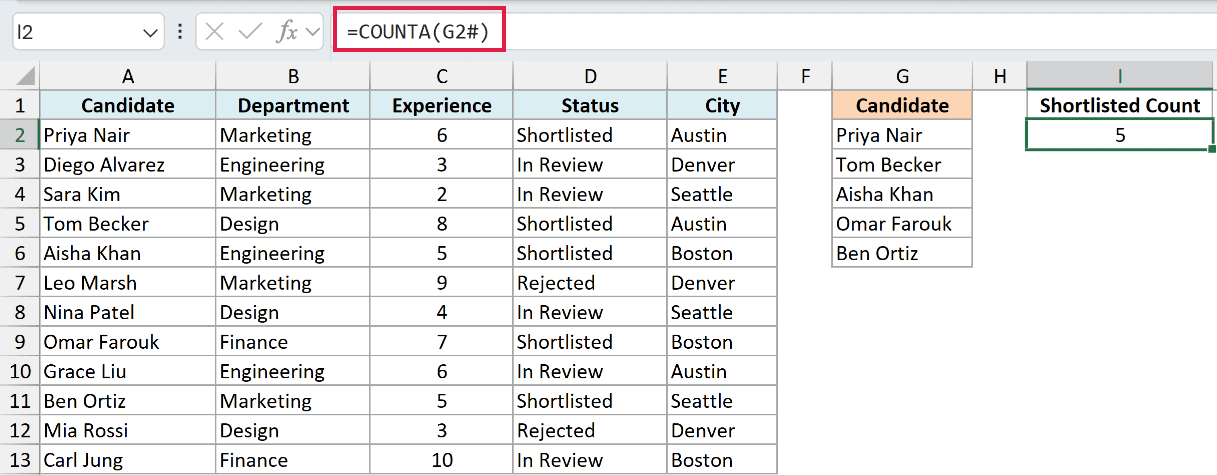Image resolution: width=1217 pixels, height=475 pixels.
Task: Select column D header
Action: (590, 76)
